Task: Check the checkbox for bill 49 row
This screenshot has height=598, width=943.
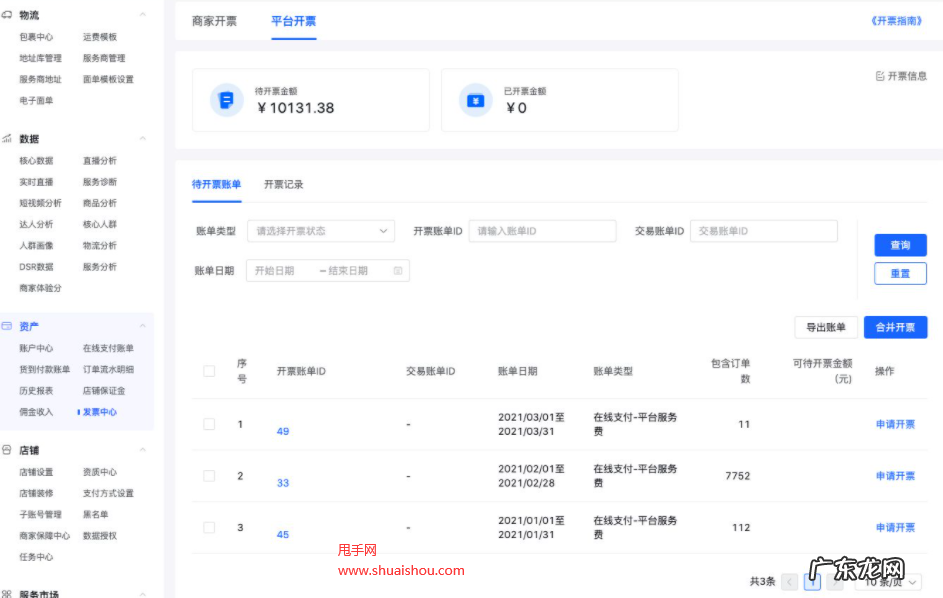Action: [x=209, y=423]
